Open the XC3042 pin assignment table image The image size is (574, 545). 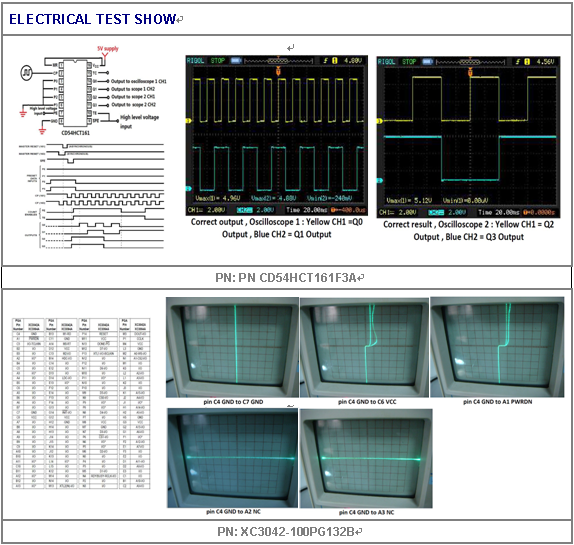(81, 403)
